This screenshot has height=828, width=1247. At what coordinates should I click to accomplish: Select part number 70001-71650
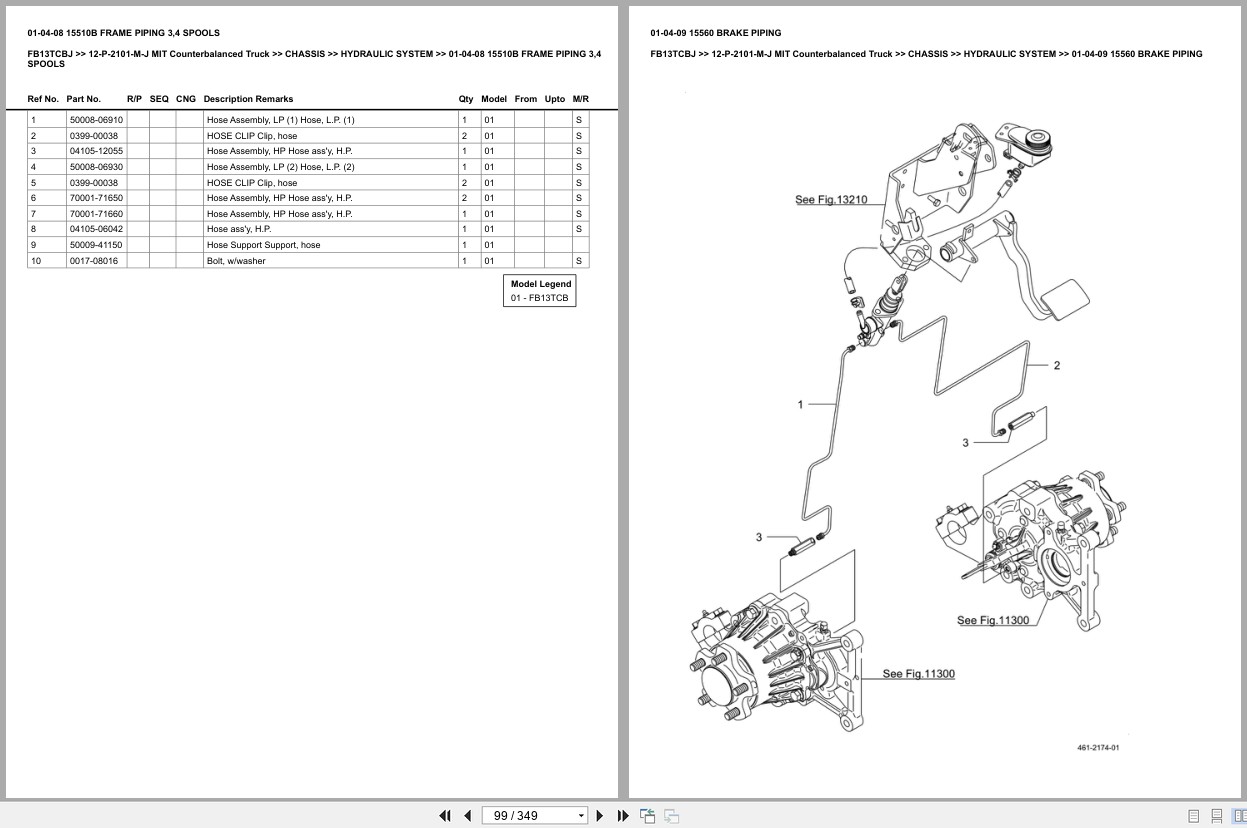tap(96, 198)
